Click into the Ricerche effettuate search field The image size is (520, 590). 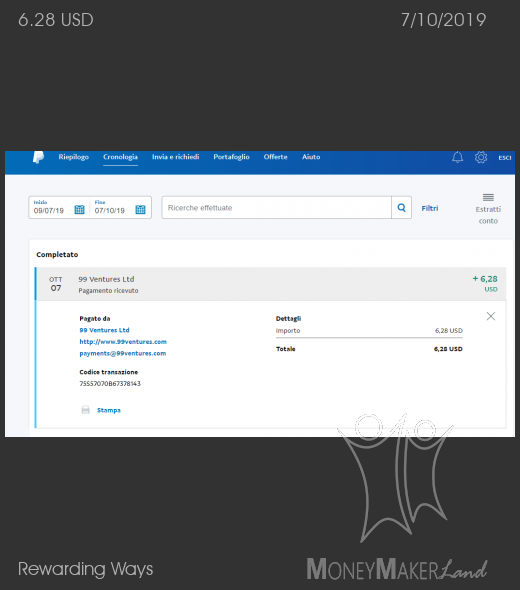click(x=277, y=207)
